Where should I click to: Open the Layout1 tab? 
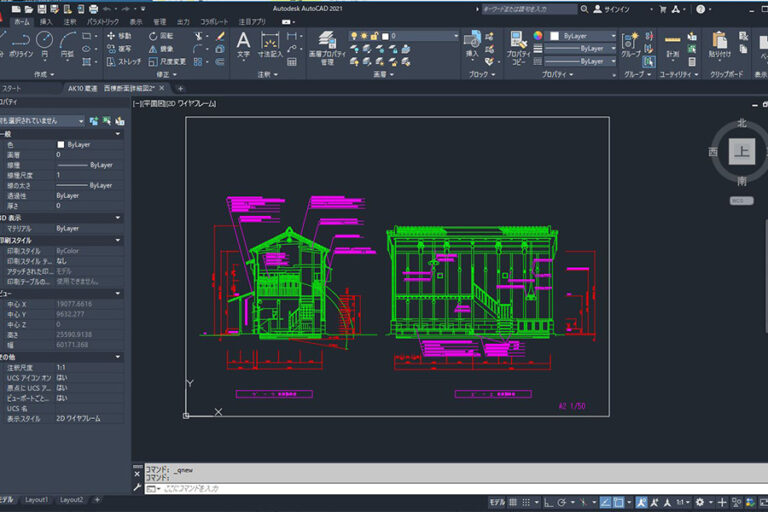37,500
